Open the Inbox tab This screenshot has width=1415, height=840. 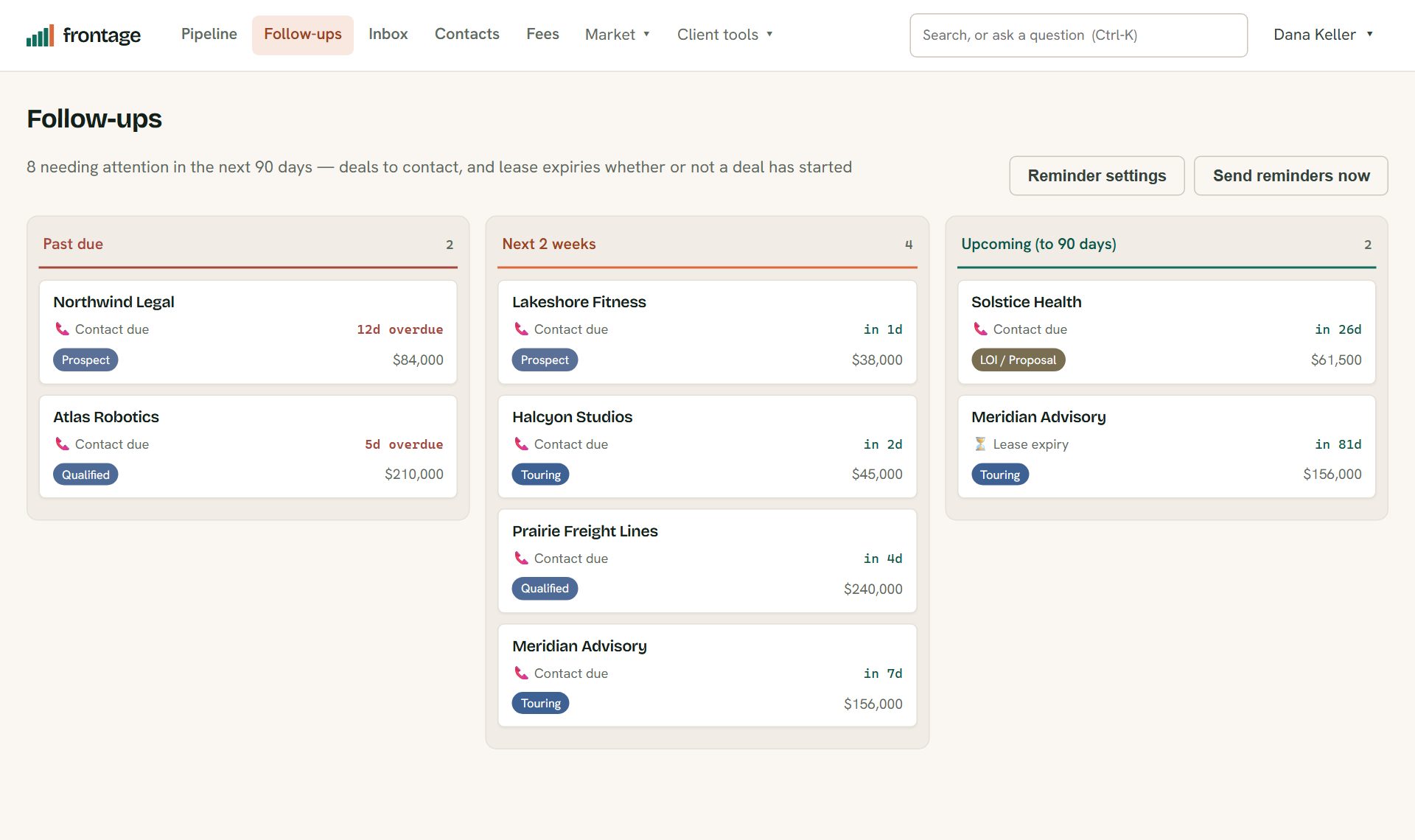tap(388, 35)
